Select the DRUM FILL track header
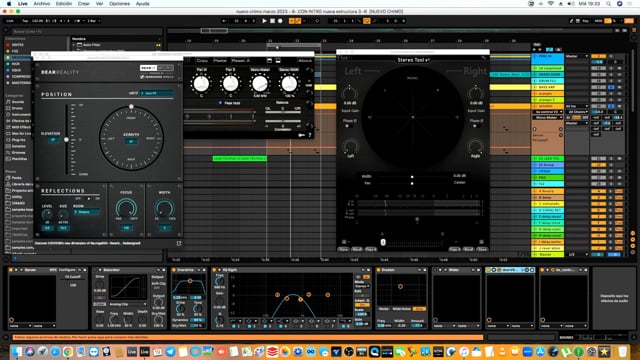This screenshot has height=360, width=640. pos(547,81)
